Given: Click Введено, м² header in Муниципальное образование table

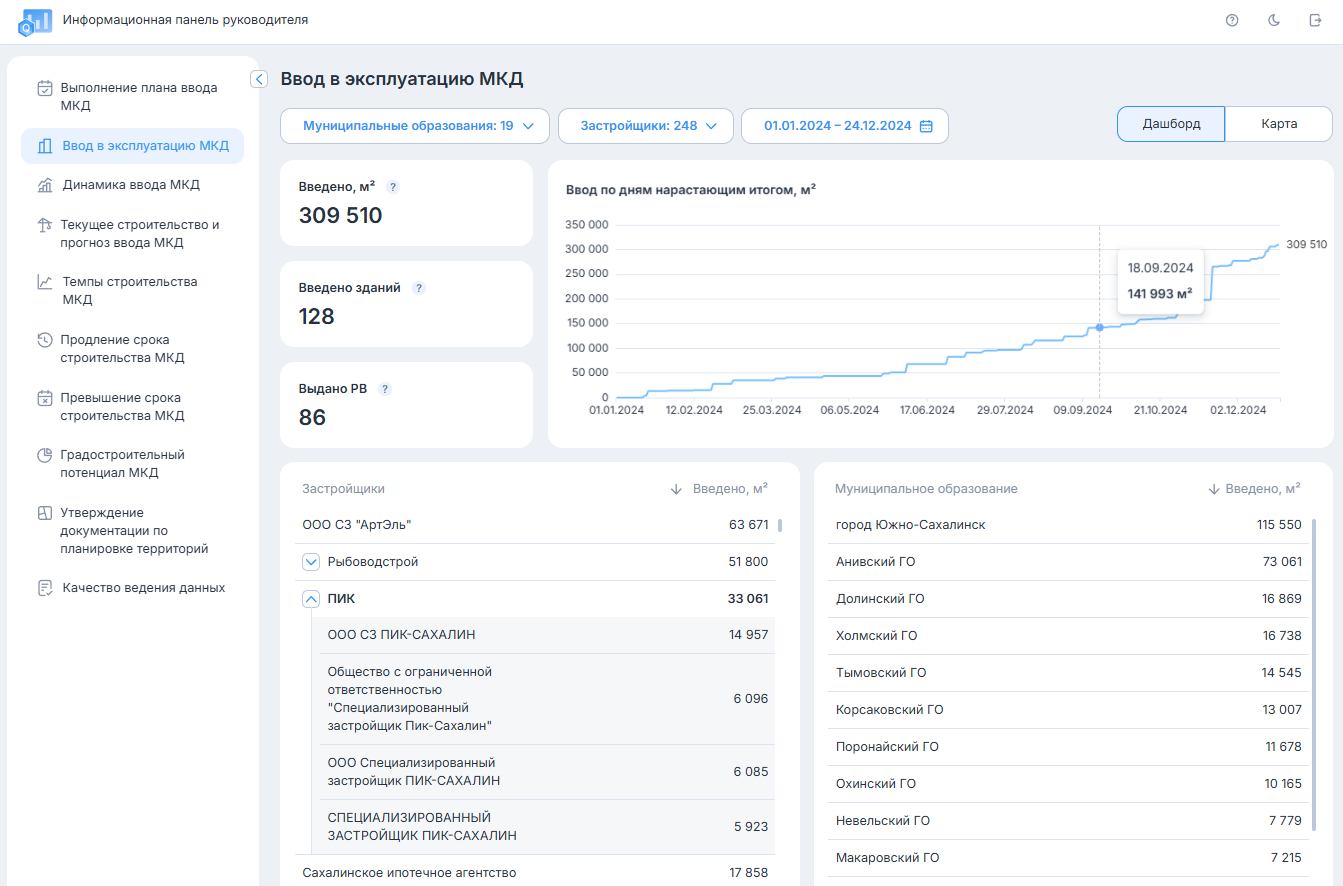Looking at the screenshot, I should tap(1263, 489).
